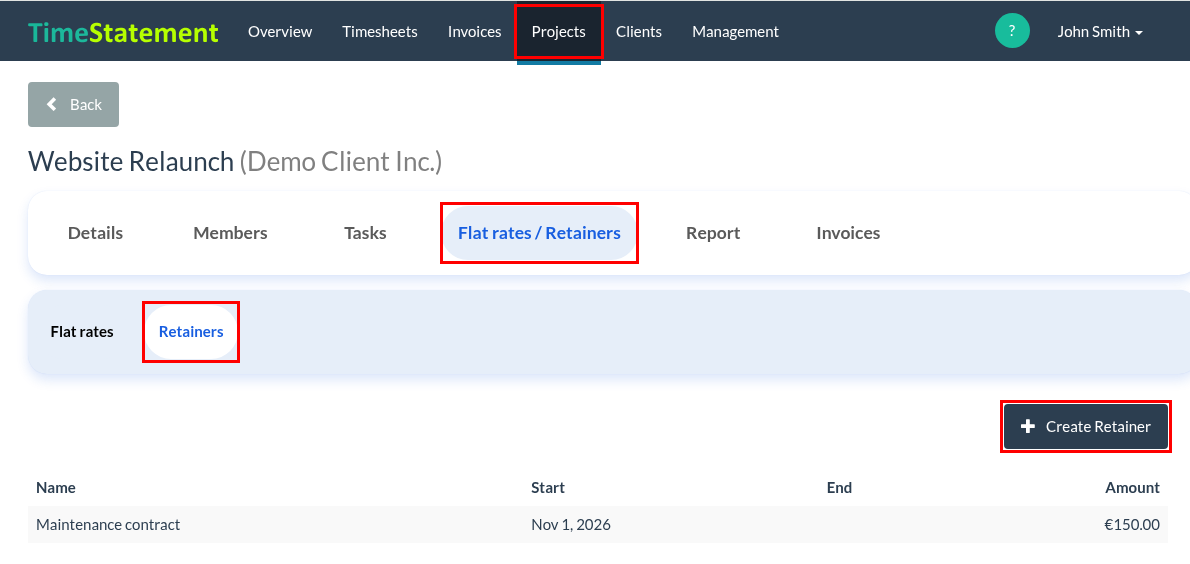Switch to the Tasks tab
The width and height of the screenshot is (1190, 564).
[x=365, y=233]
